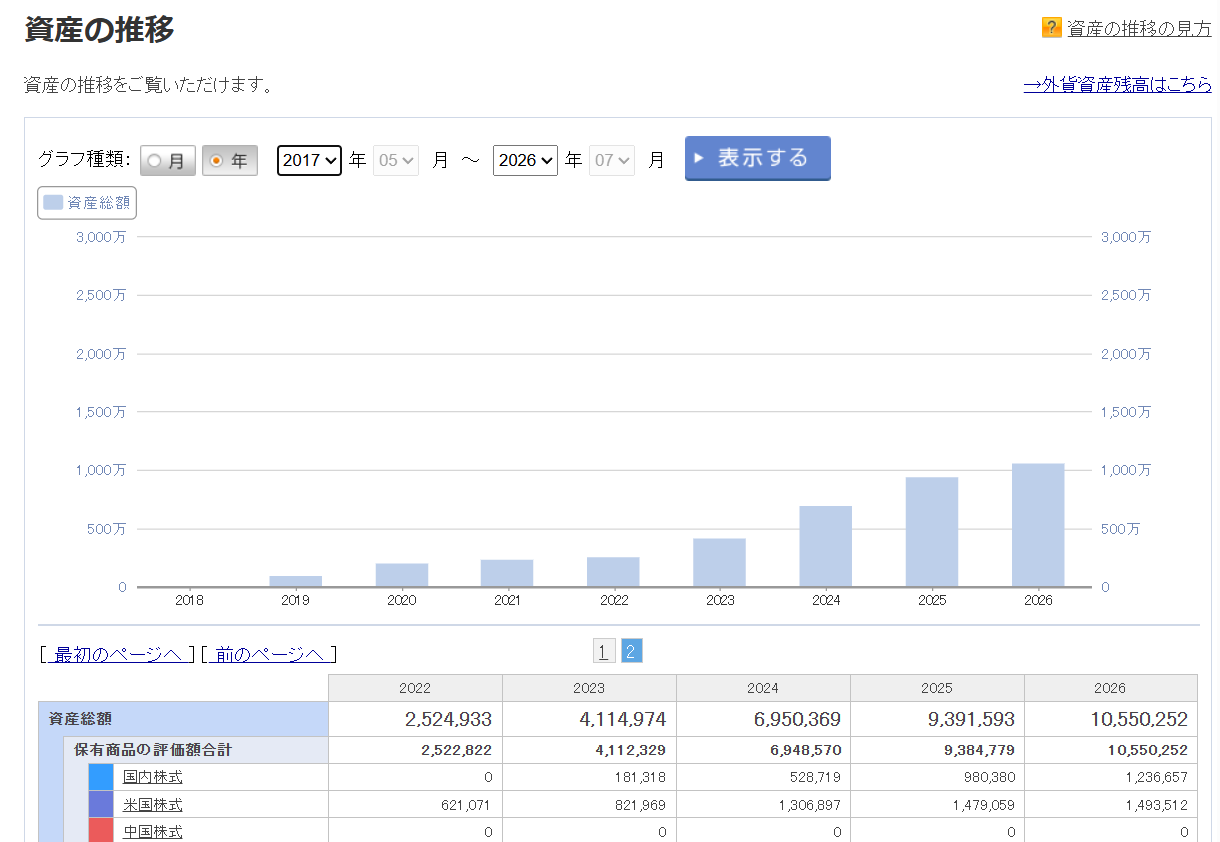1220x842 pixels.
Task: Open the 資産の推移の見方 help link
Action: (x=1139, y=29)
